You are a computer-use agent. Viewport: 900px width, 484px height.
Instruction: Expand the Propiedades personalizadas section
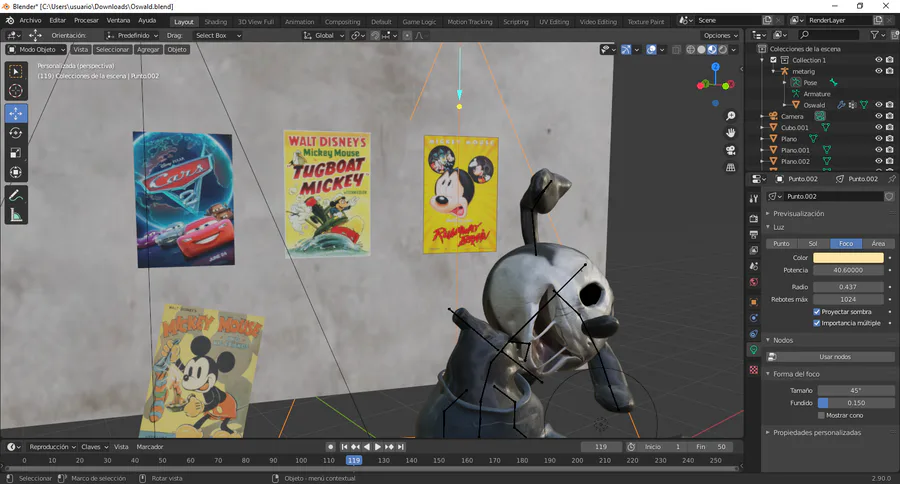816,433
